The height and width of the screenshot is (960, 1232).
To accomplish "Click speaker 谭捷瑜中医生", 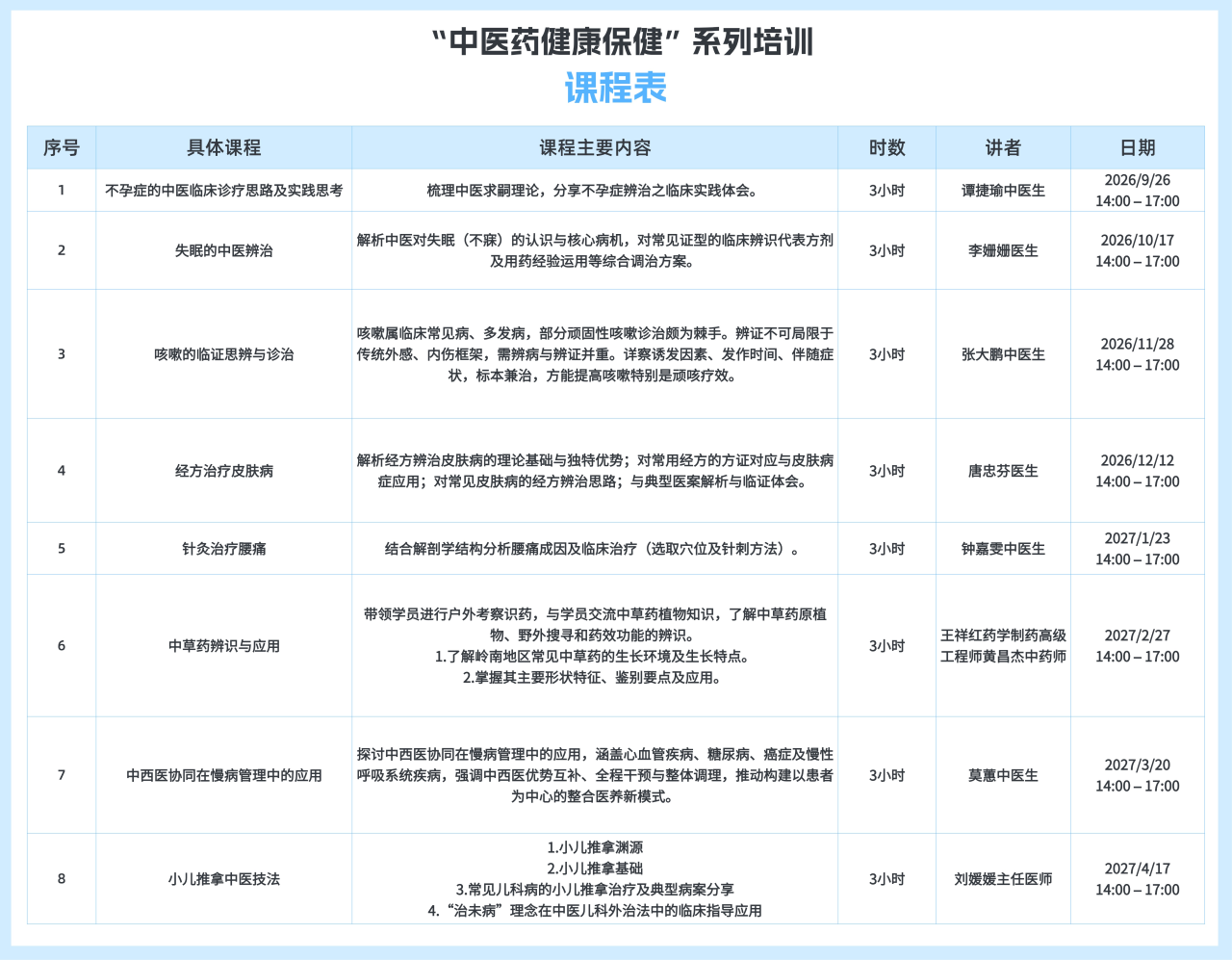I will point(1003,191).
